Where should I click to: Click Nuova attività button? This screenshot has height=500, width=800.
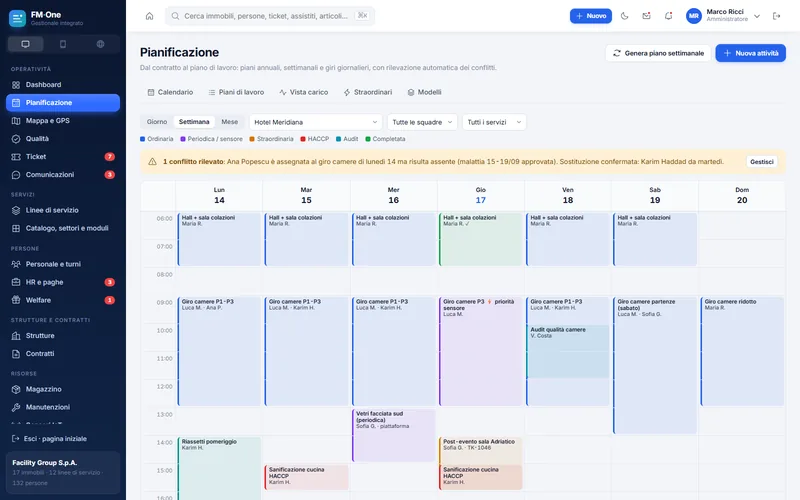751,53
